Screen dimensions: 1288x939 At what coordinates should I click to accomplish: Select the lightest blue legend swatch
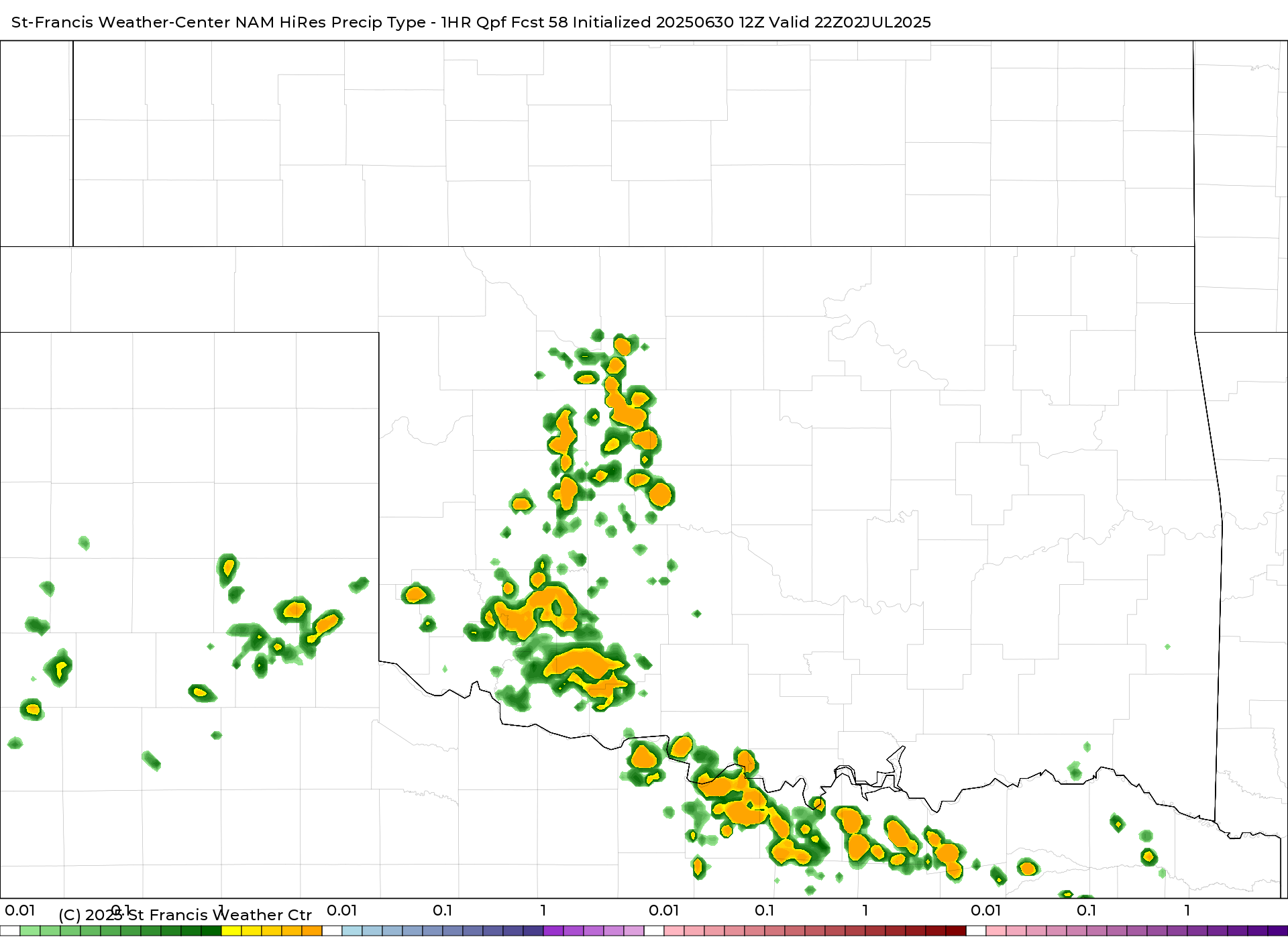[352, 931]
